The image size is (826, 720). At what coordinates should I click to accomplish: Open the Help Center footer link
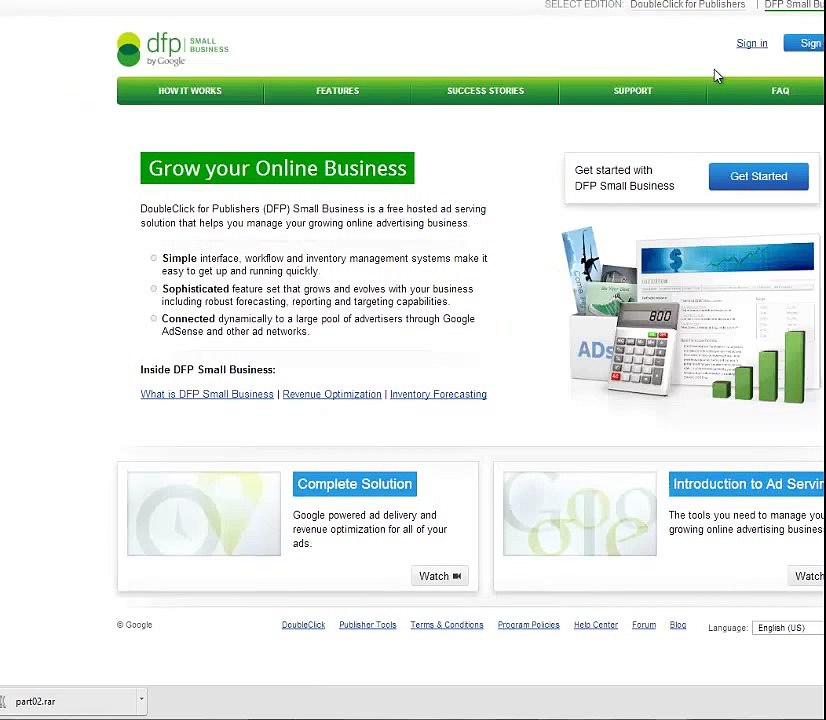(x=596, y=625)
